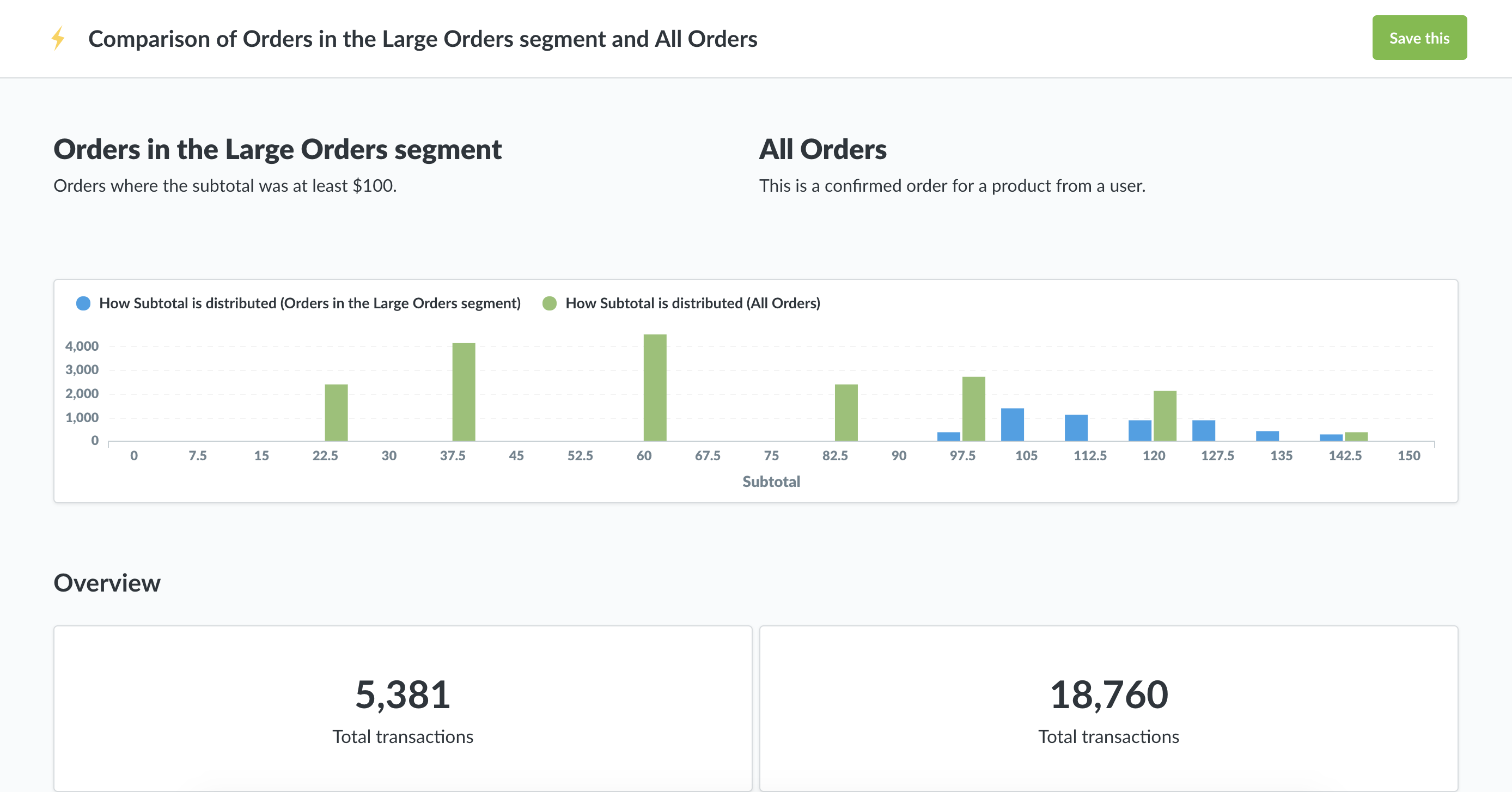
Task: Click Orders in the Large Orders segment heading
Action: pos(277,149)
